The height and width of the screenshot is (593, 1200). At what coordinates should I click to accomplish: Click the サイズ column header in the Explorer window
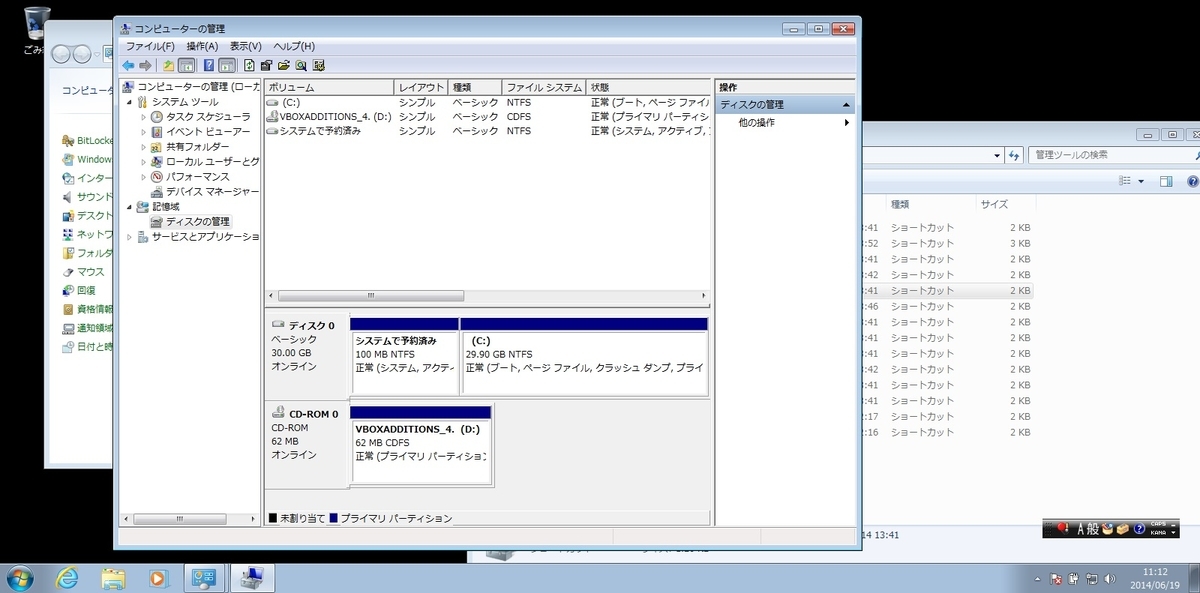click(1006, 203)
